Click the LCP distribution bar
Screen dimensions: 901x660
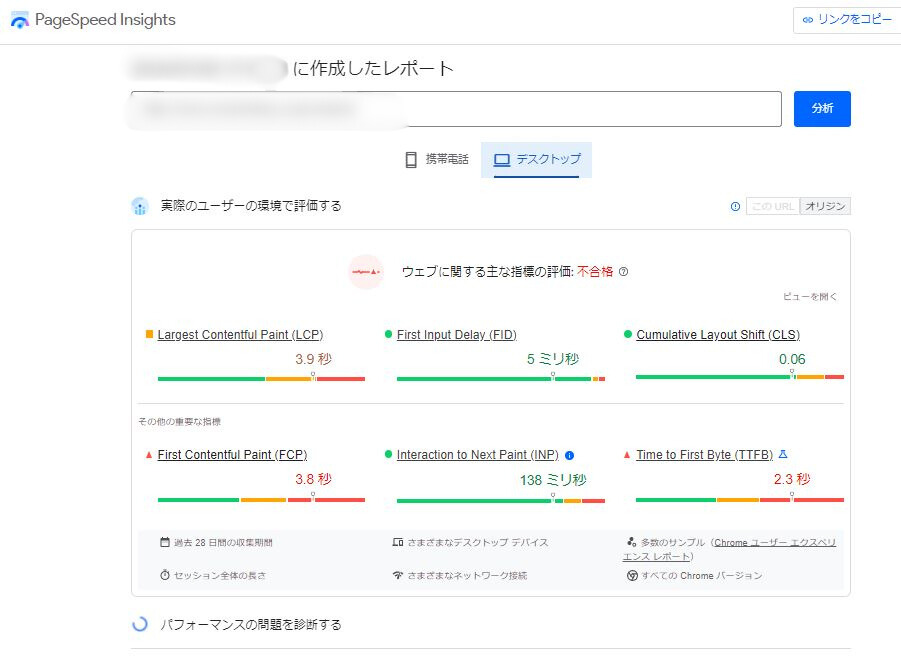[x=261, y=379]
